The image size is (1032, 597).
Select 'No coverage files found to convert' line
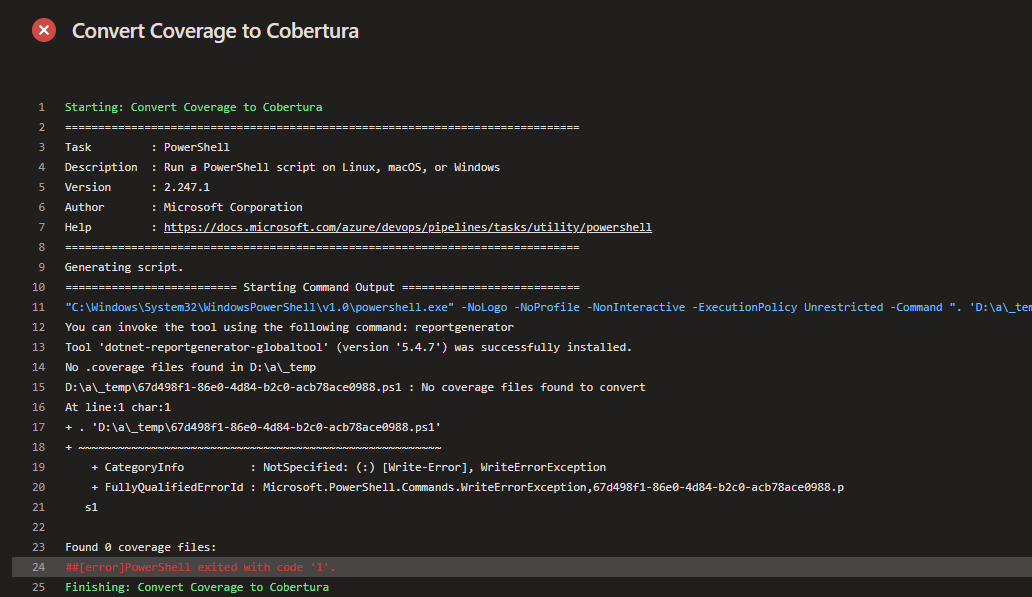click(x=355, y=387)
